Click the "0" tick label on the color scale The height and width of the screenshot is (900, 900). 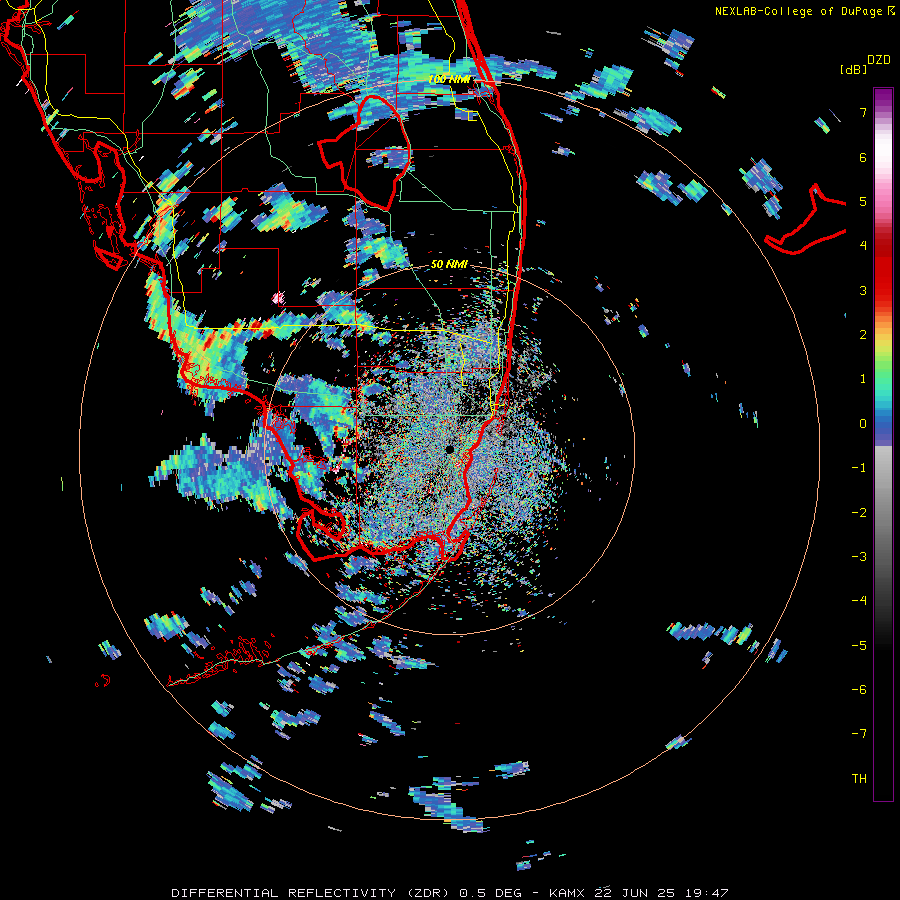coord(863,424)
